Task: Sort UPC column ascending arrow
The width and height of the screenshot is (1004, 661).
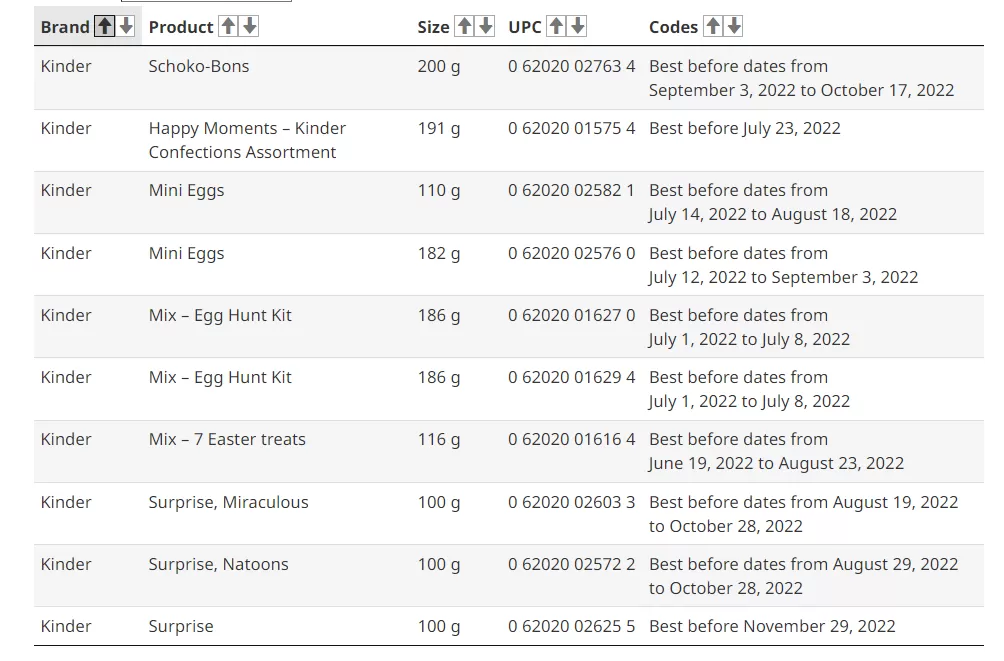Action: [x=556, y=26]
